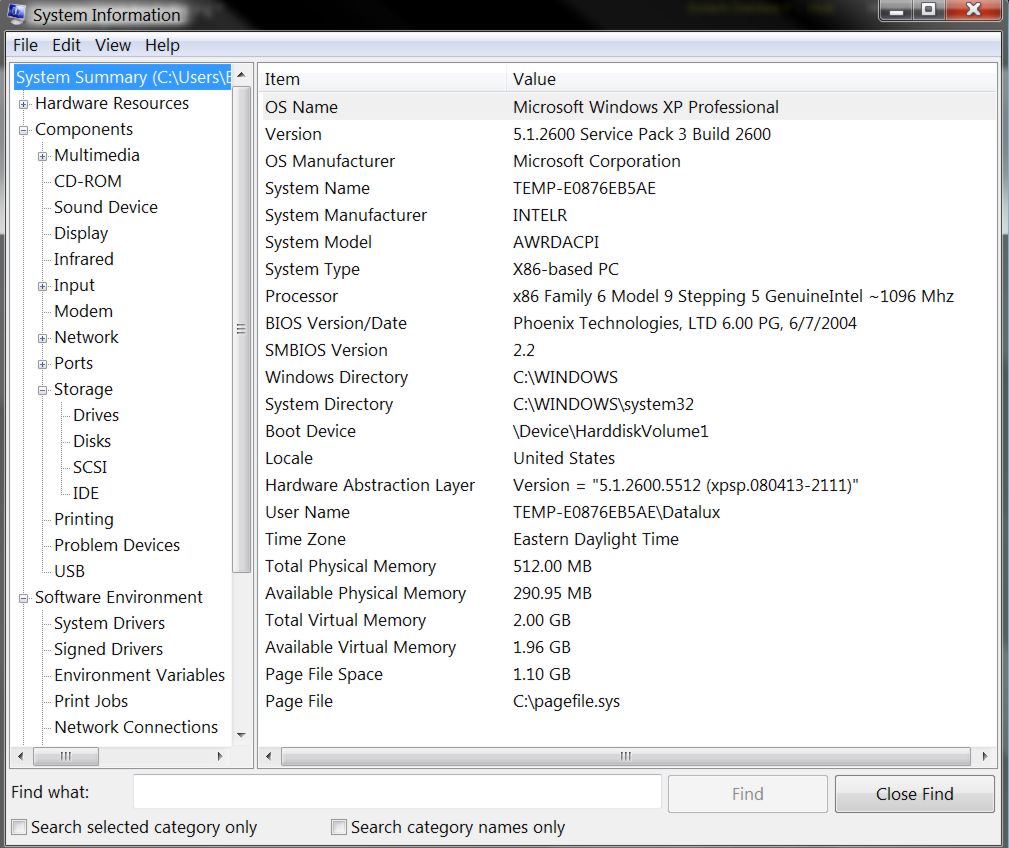Click the tree pane horizontal scroll-right arrow
Viewport: 1009px width, 848px height.
220,757
